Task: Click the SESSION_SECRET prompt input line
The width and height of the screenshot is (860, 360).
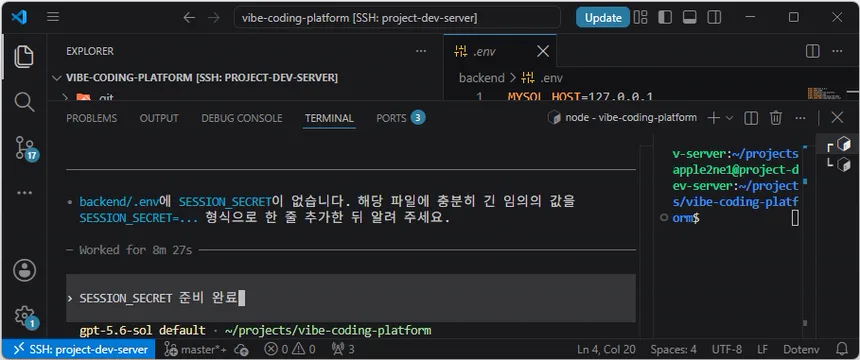Action: [351, 298]
